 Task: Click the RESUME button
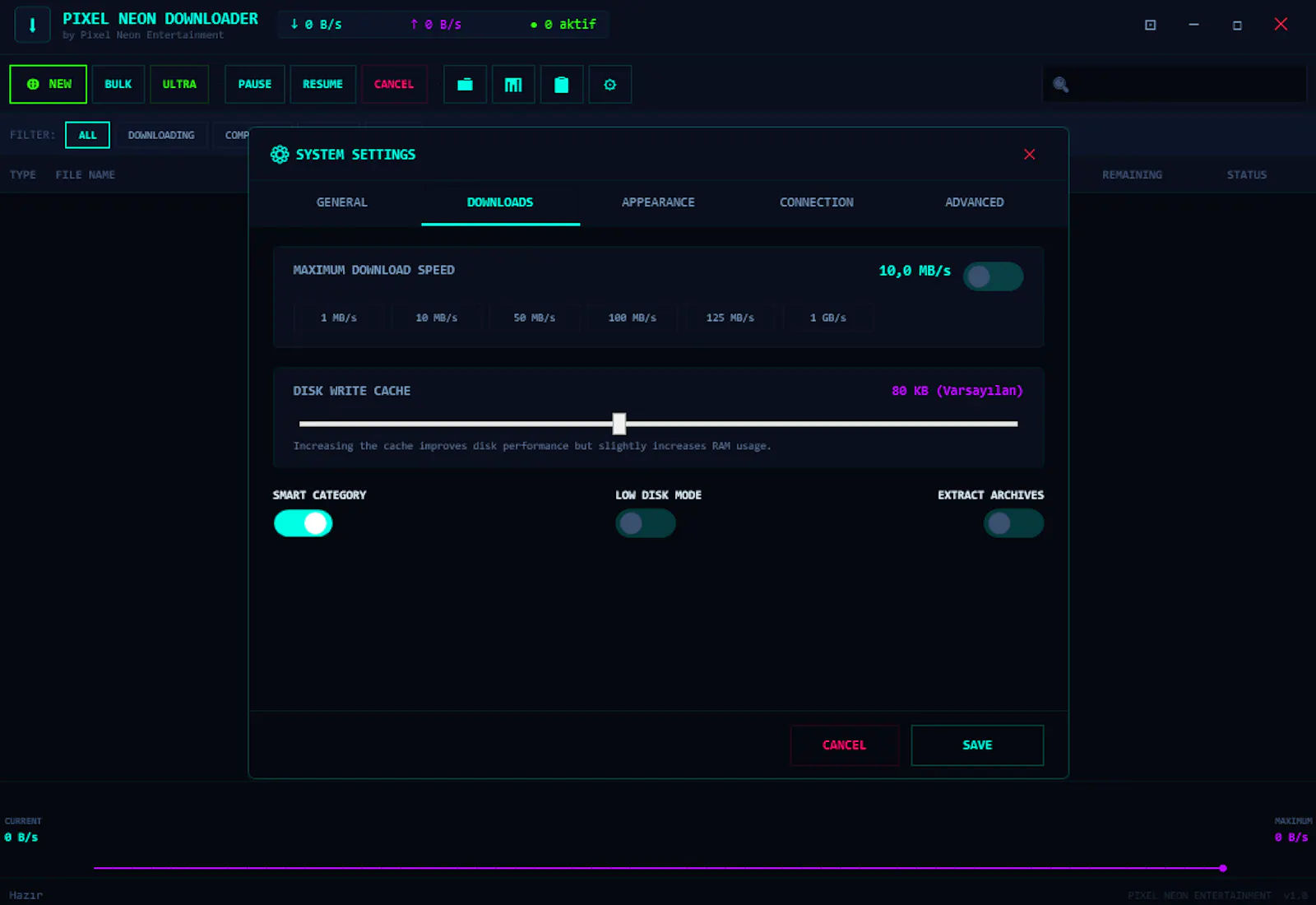tap(322, 85)
